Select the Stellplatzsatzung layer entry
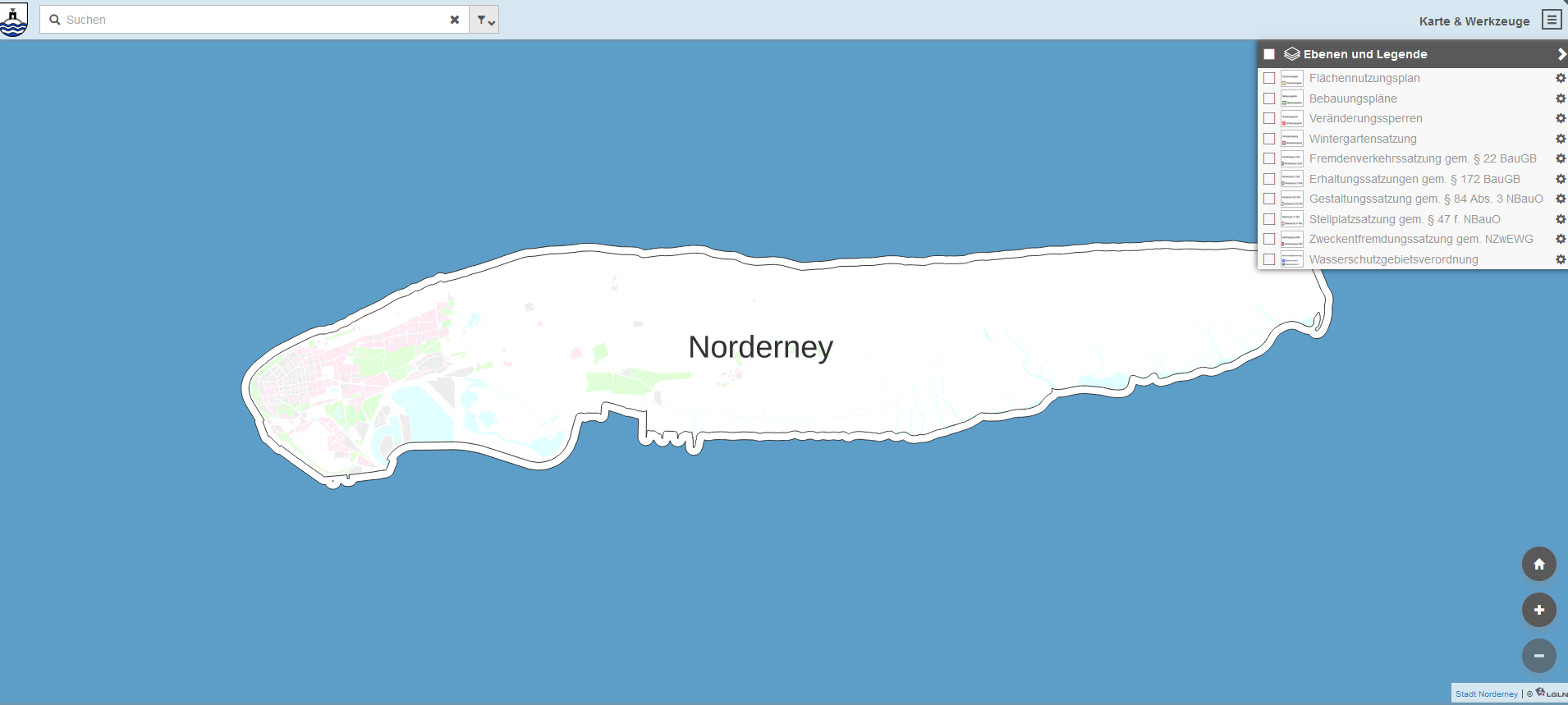1568x705 pixels. 1404,219
